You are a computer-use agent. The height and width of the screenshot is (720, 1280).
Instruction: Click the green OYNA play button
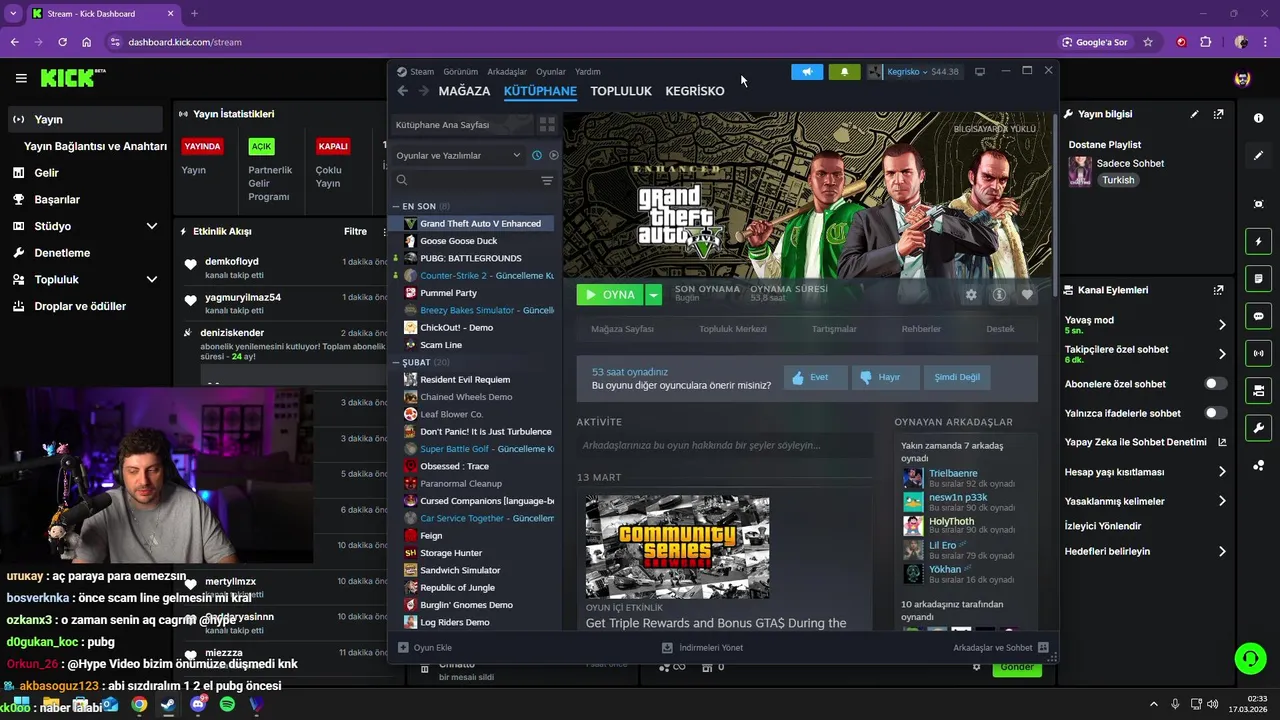610,295
